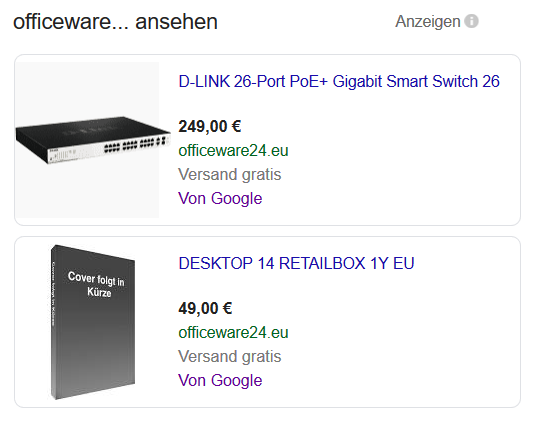This screenshot has width=533, height=421.
Task: Click the spine of the placeholder box cover
Action: click(x=53, y=322)
